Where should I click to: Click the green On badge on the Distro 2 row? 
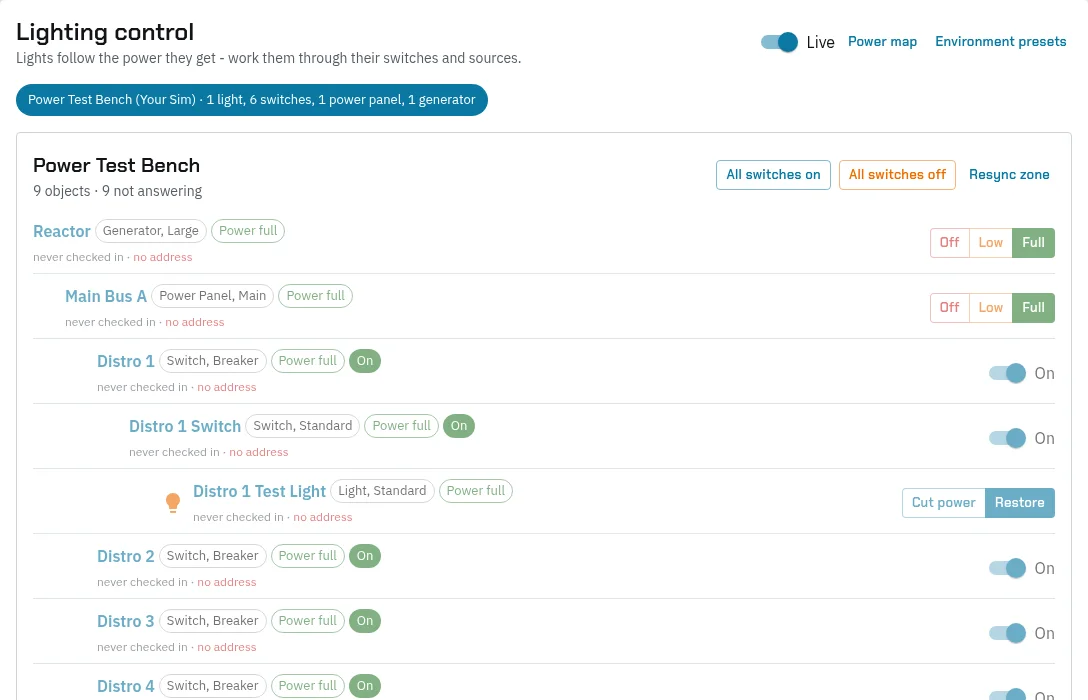pyautogui.click(x=365, y=556)
